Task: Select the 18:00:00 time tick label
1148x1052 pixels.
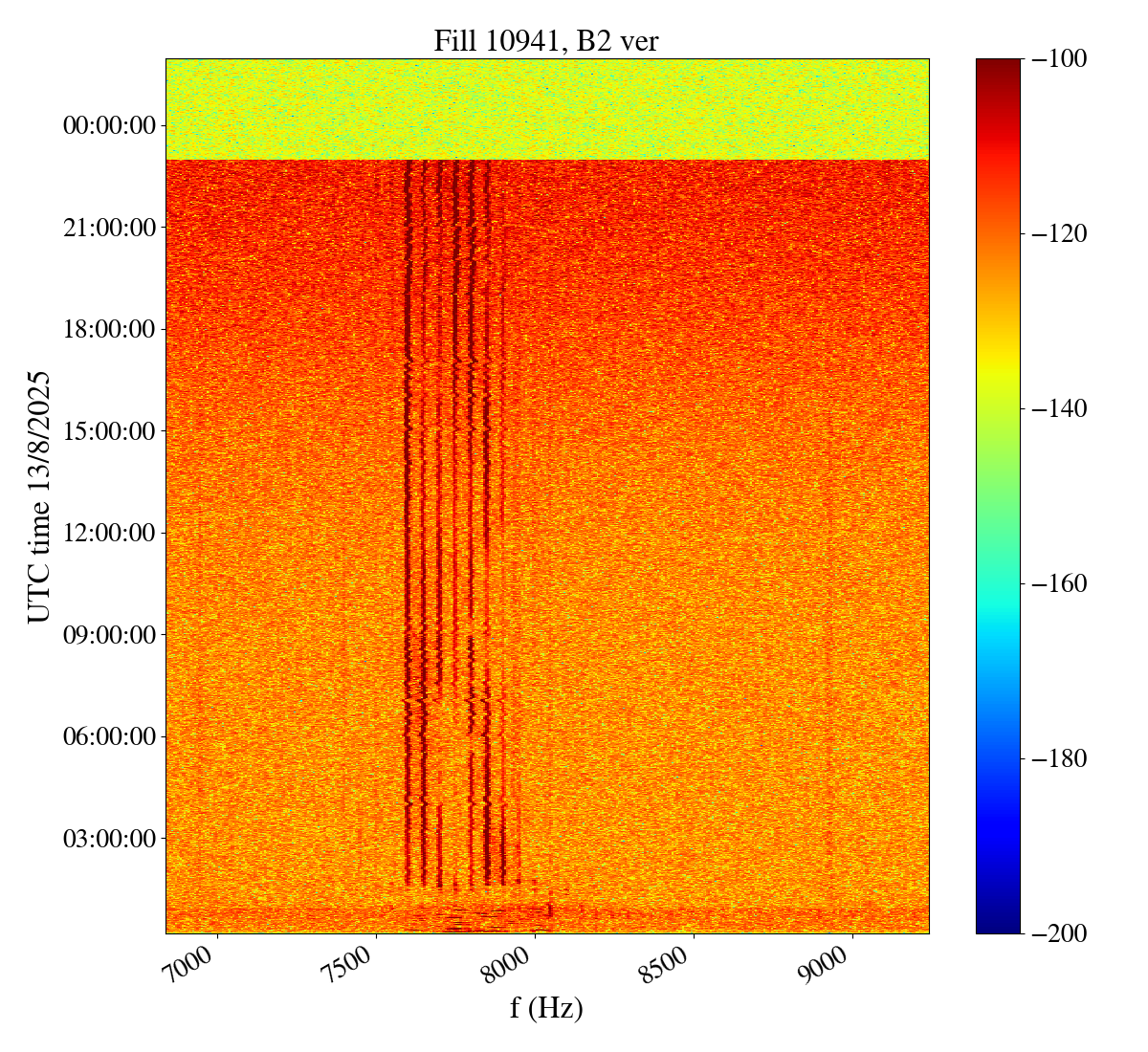Action: pyautogui.click(x=108, y=329)
